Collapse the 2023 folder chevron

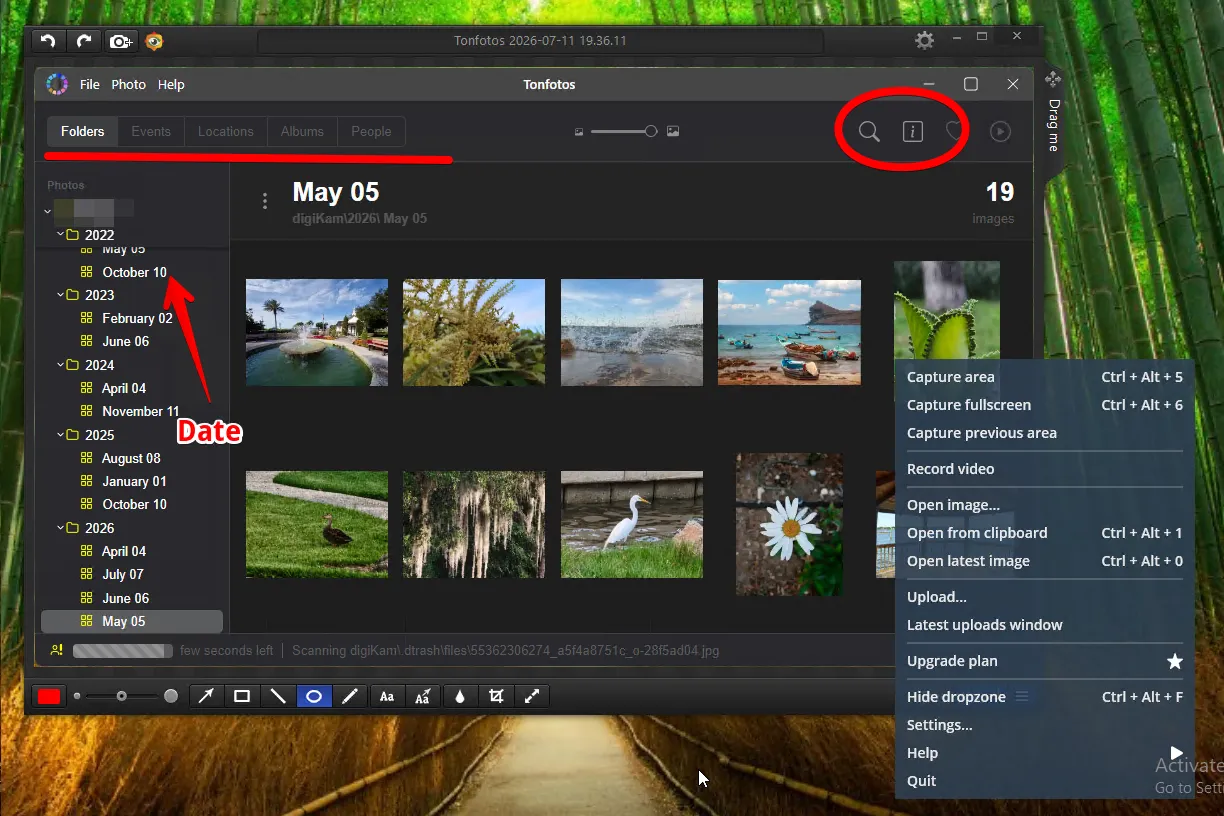[60, 295]
